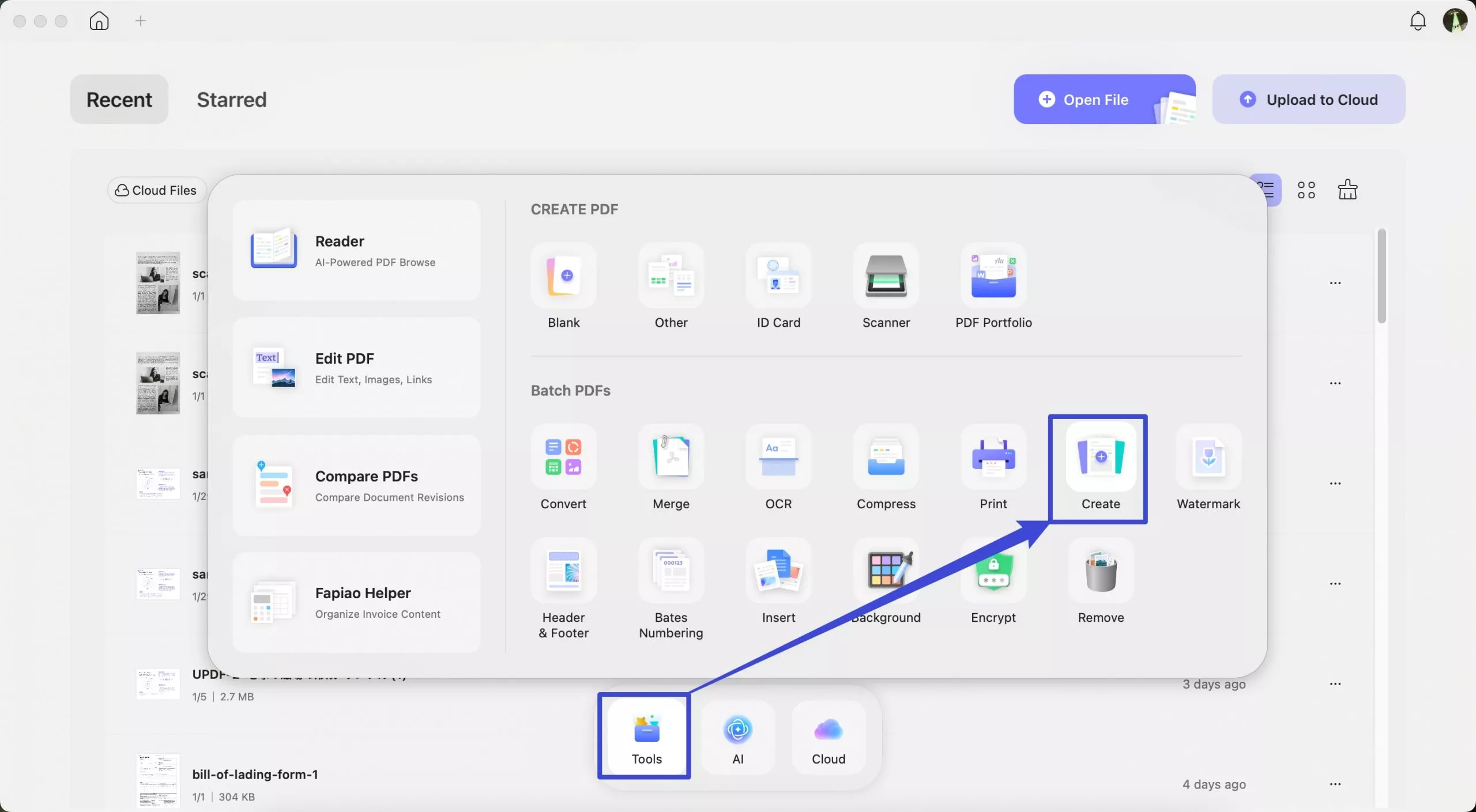Open the UPDF file's more options menu

[1336, 683]
